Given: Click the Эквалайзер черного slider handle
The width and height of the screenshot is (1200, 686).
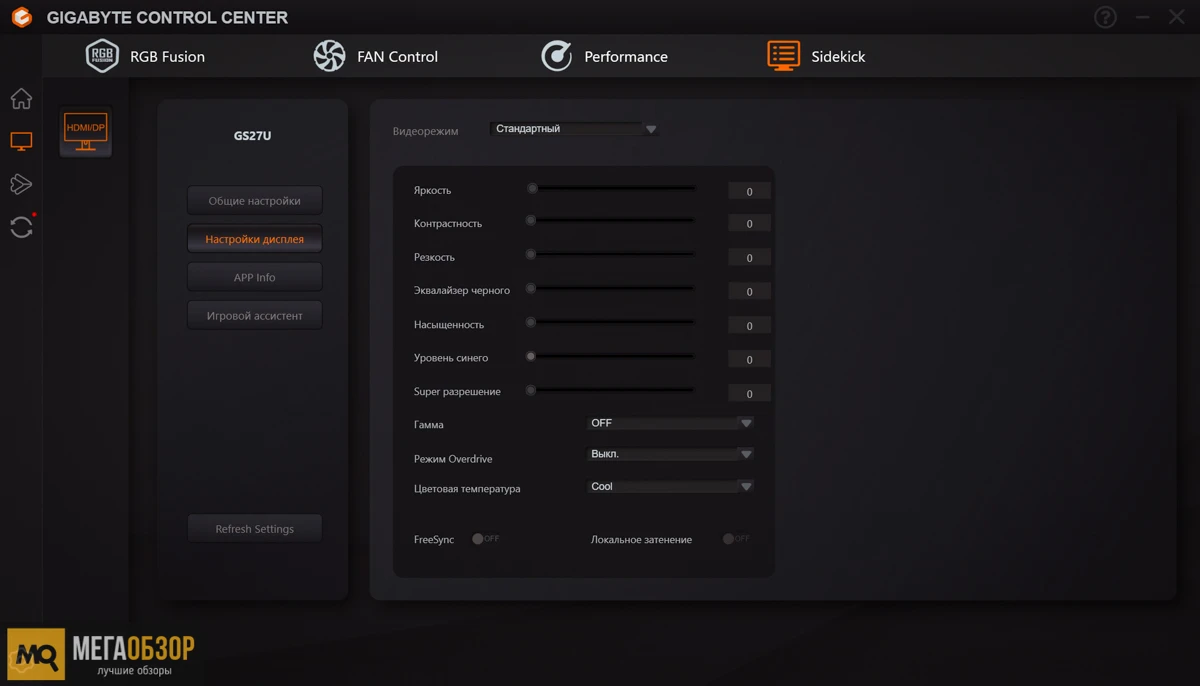Looking at the screenshot, I should point(531,288).
